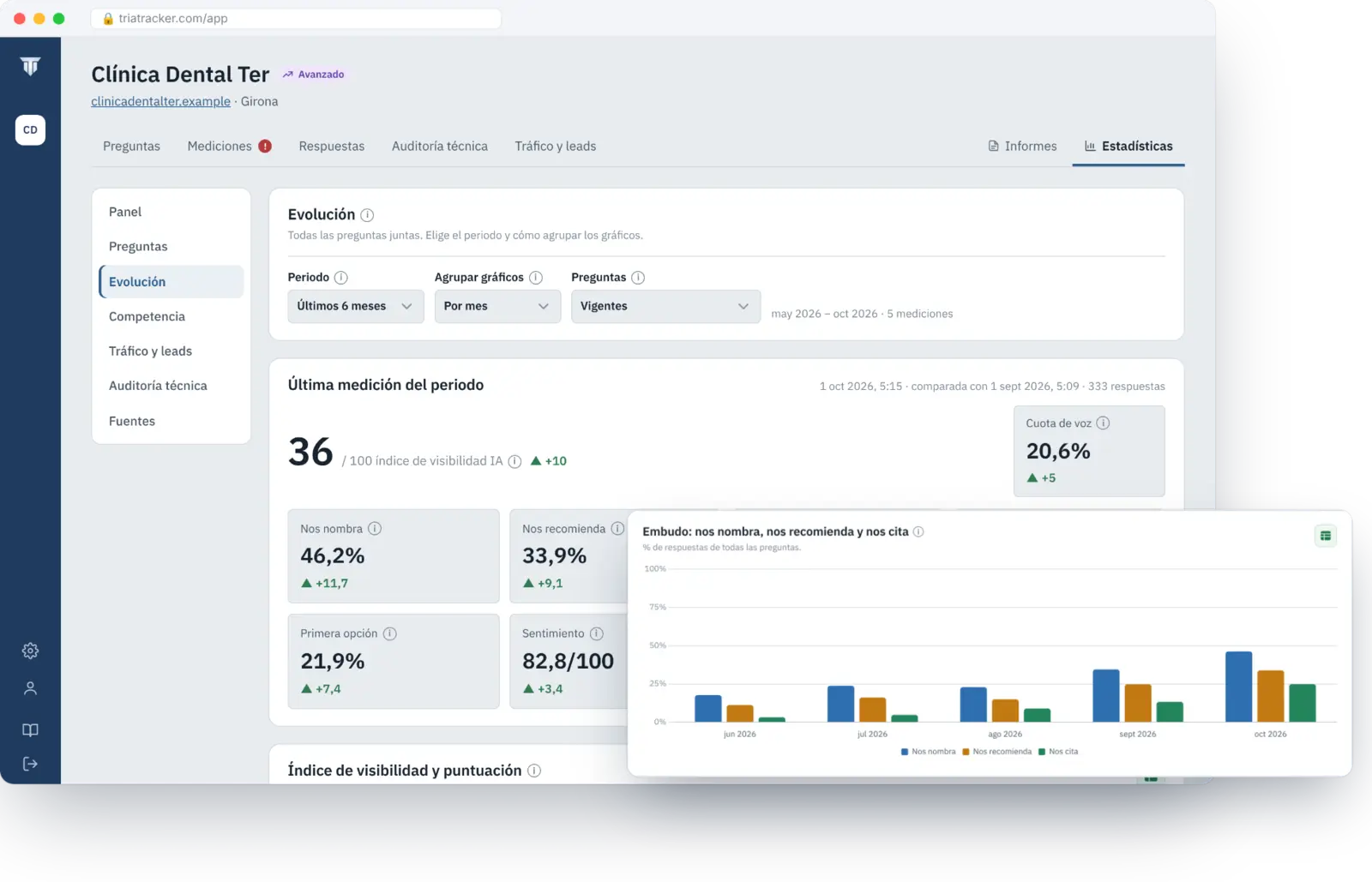The image size is (1372, 882).
Task: Click the info icon beside the Evolución heading
Action: pos(367,215)
